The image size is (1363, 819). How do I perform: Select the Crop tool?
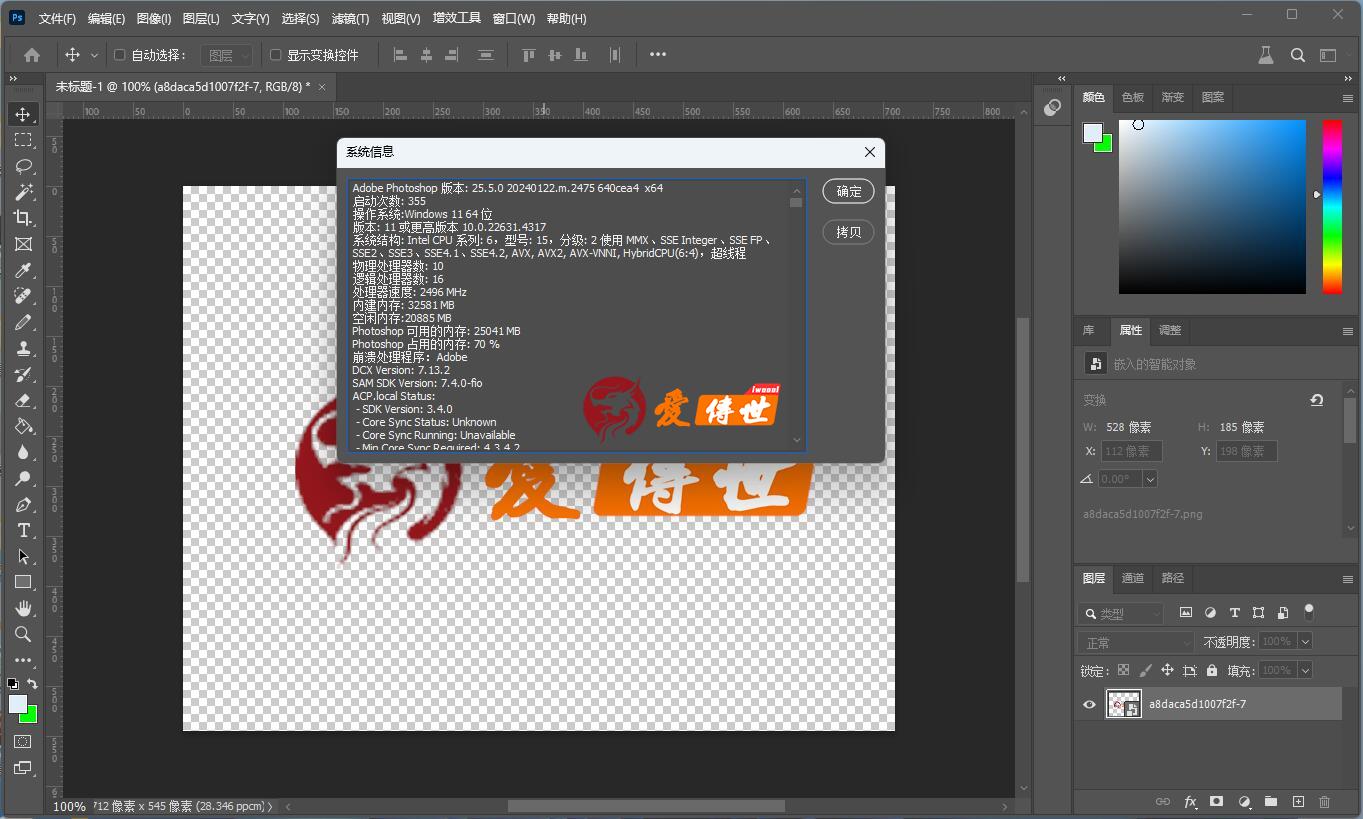pos(24,218)
